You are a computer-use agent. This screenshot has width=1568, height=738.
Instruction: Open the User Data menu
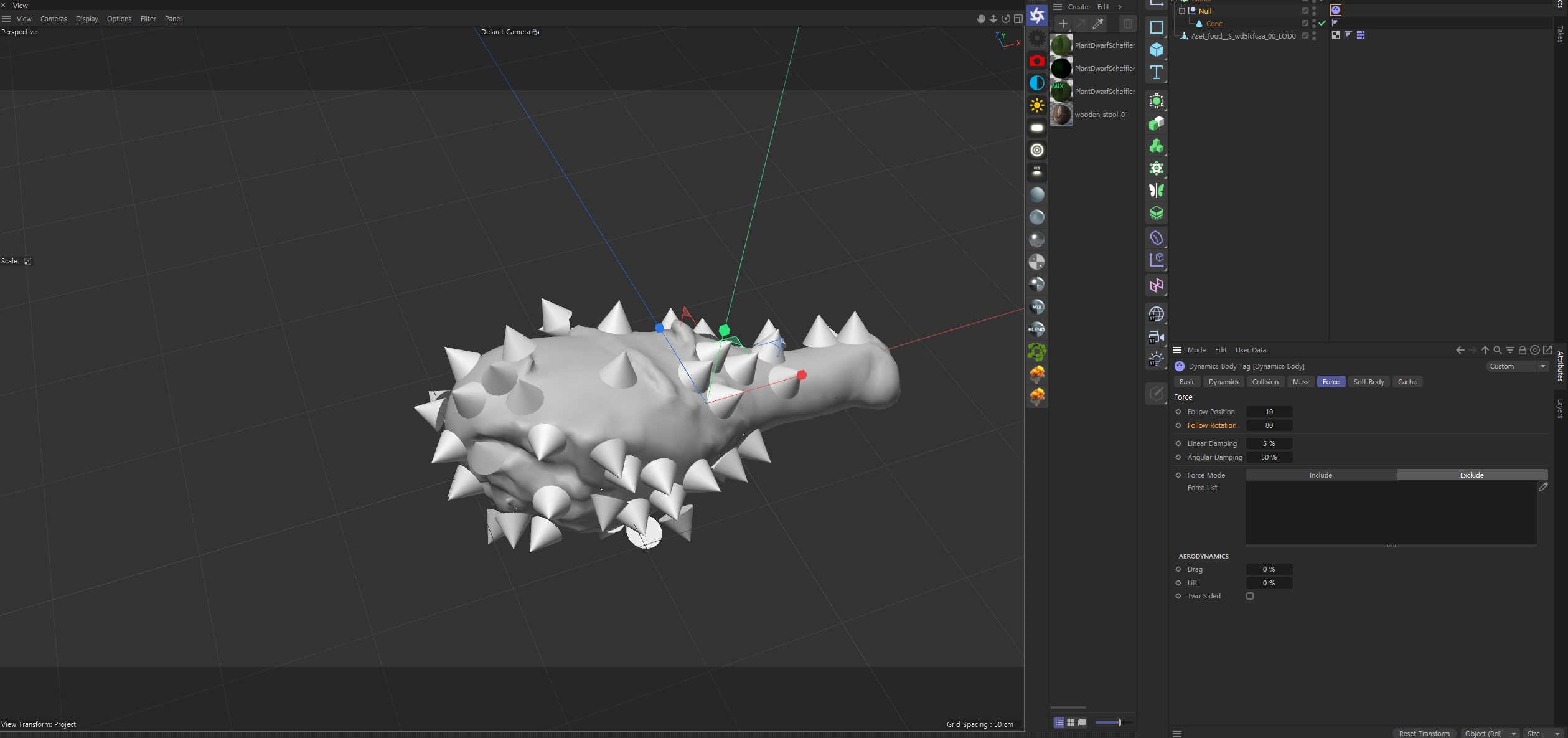pyautogui.click(x=1251, y=350)
